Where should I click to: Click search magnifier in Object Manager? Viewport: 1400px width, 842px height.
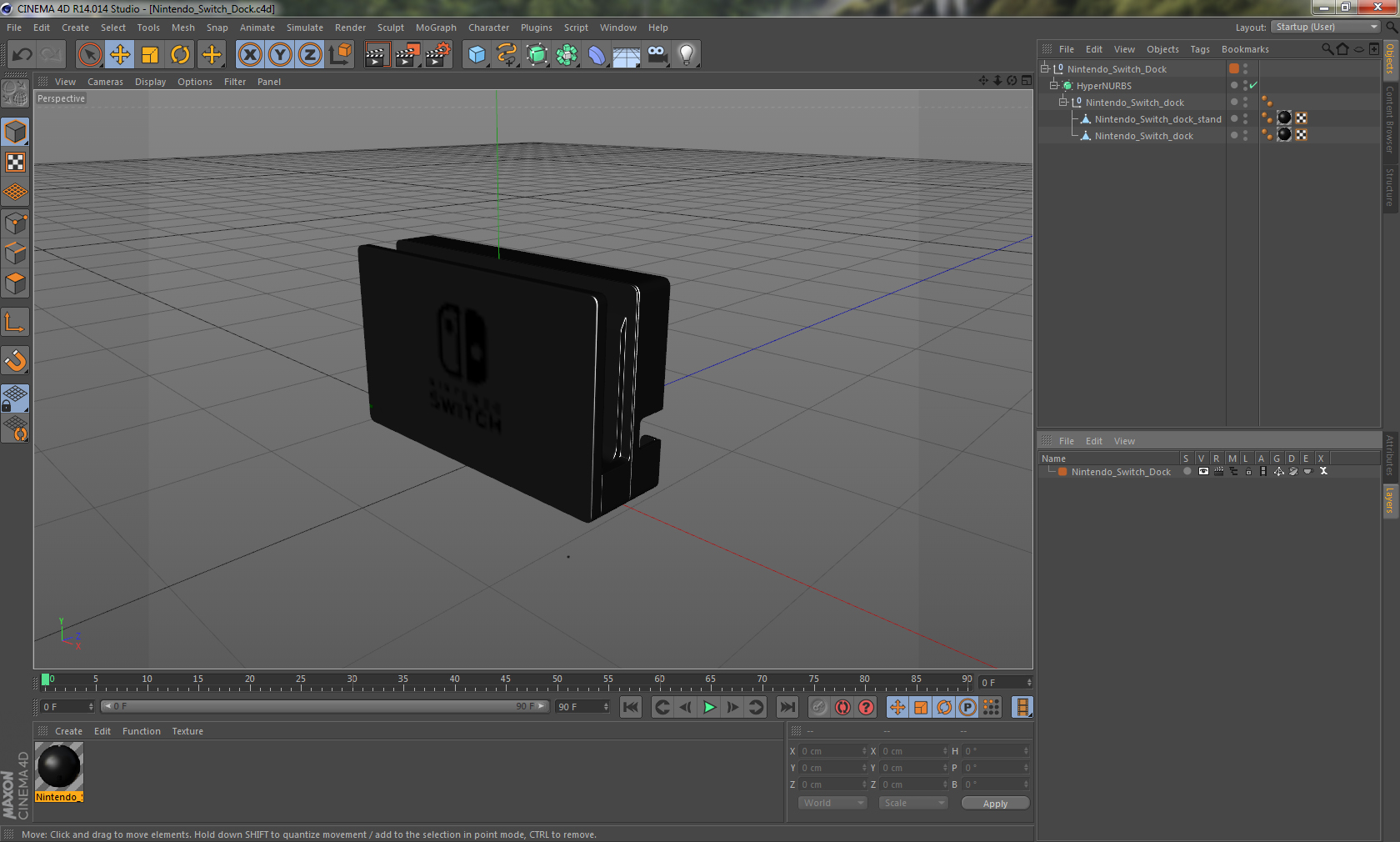tap(1327, 49)
